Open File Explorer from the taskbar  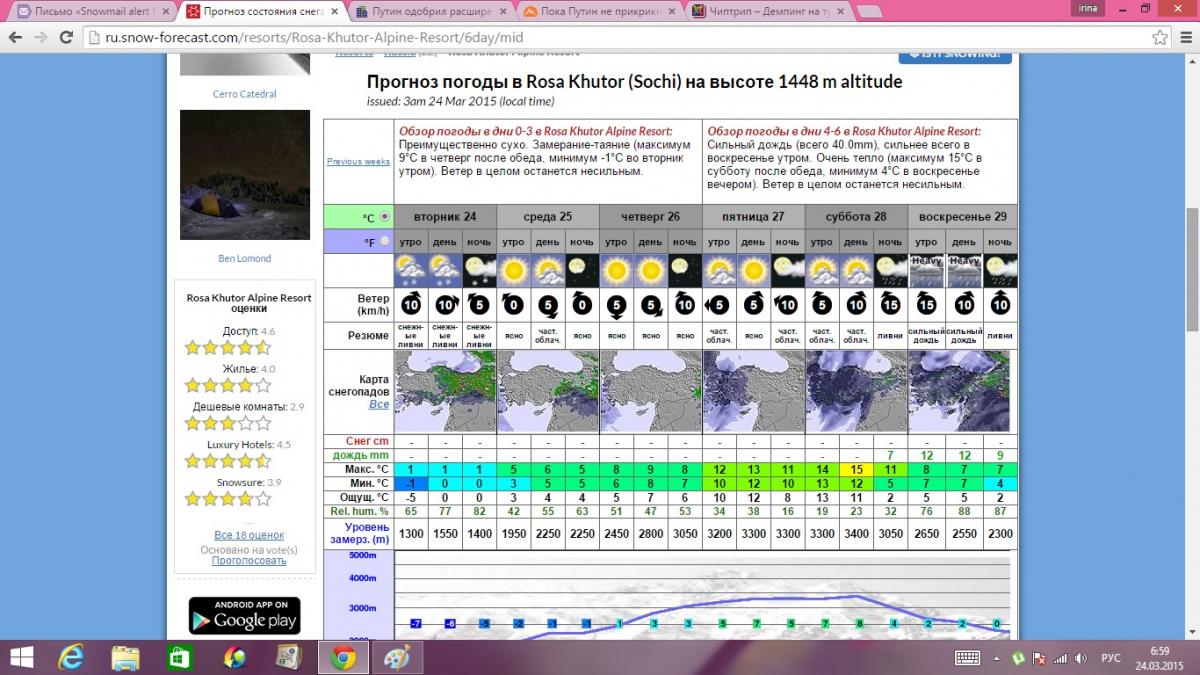pos(126,657)
